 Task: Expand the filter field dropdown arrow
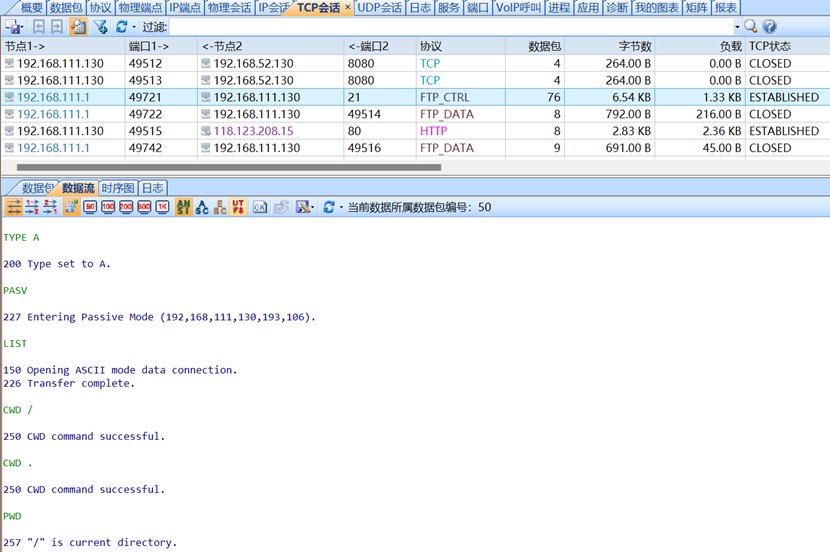[x=737, y=26]
